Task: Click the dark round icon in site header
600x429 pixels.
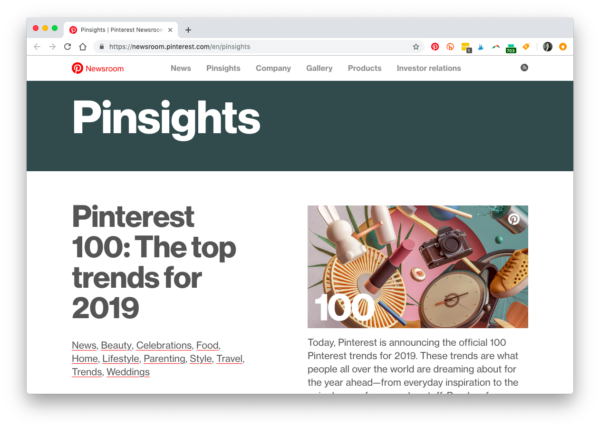Action: click(x=524, y=68)
